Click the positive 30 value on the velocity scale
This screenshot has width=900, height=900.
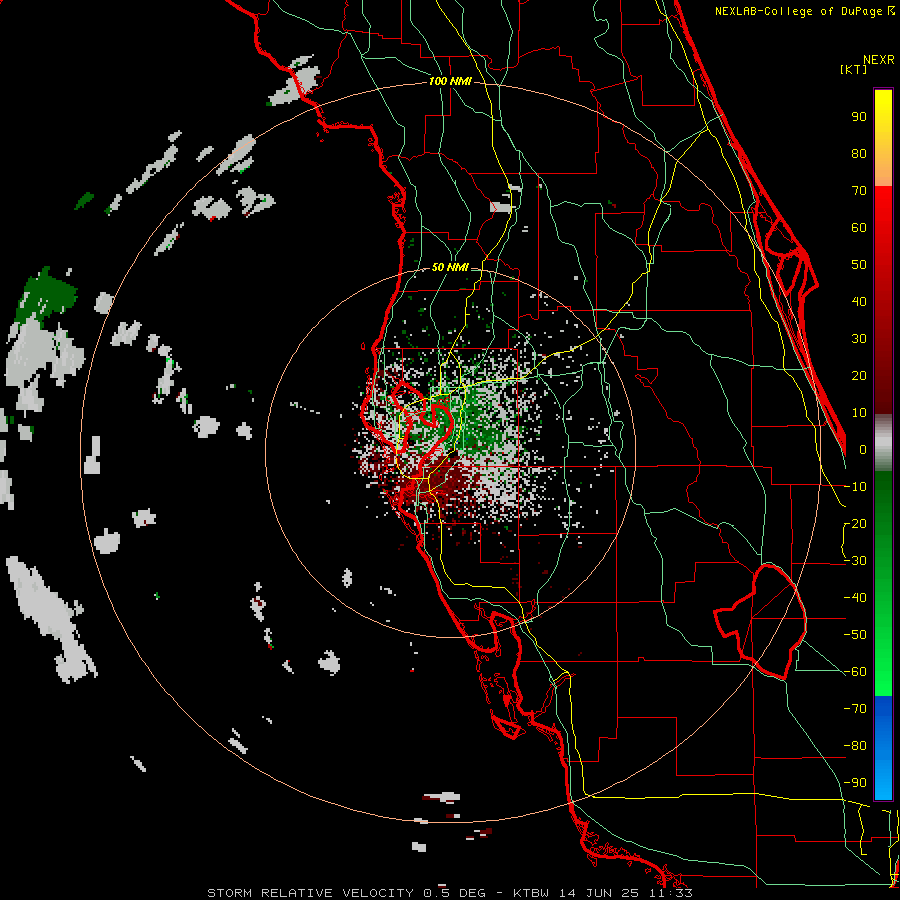point(859,339)
